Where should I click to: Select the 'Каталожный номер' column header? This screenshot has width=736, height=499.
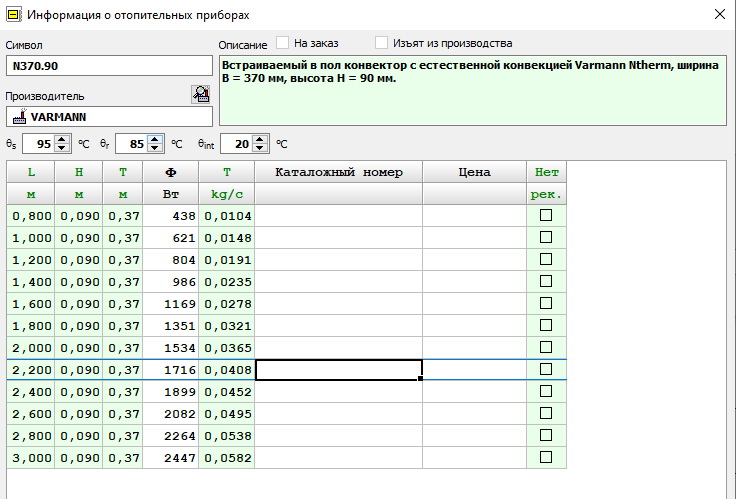(x=338, y=172)
